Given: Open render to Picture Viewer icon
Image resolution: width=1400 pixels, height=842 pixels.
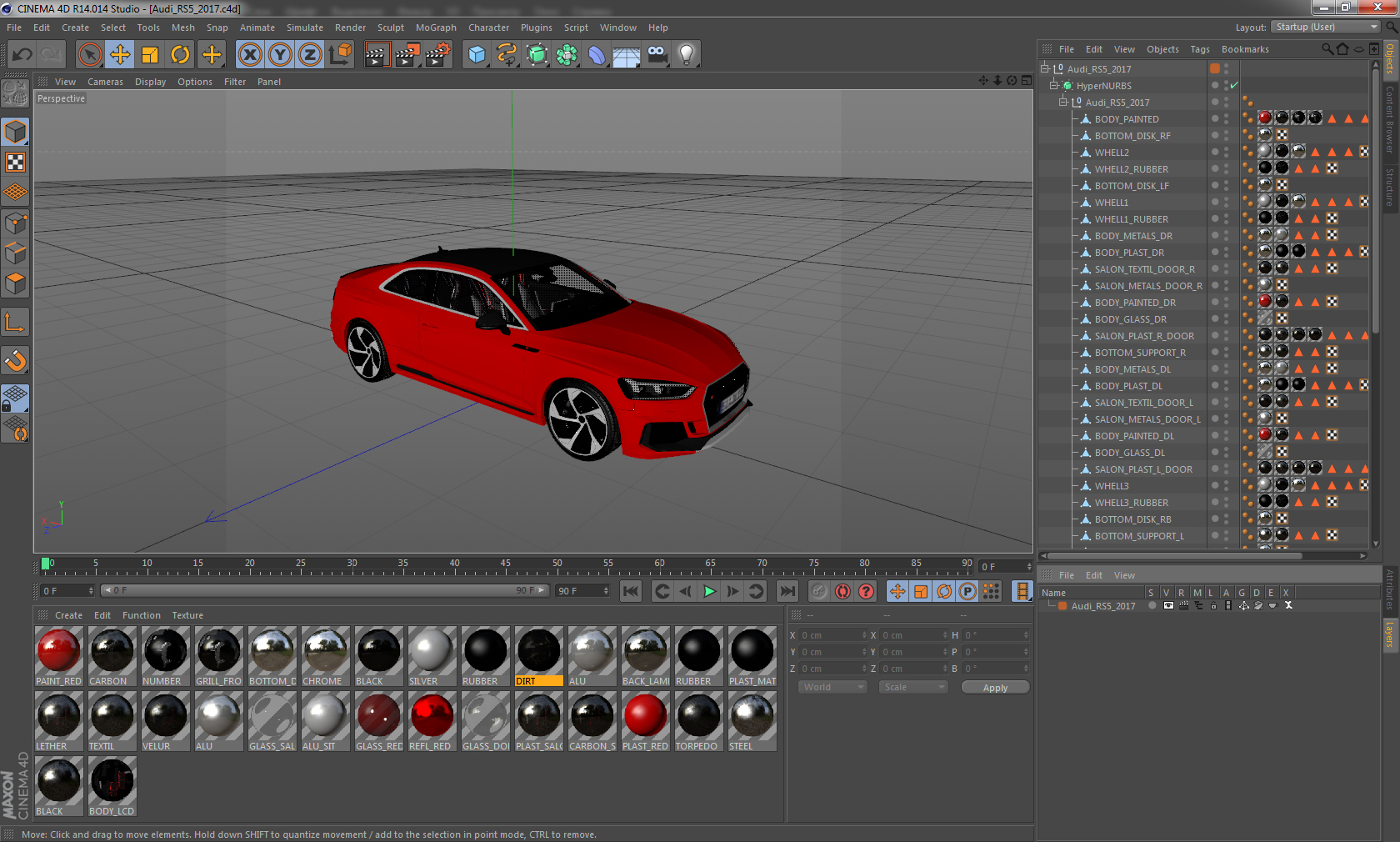Looking at the screenshot, I should coord(407,55).
